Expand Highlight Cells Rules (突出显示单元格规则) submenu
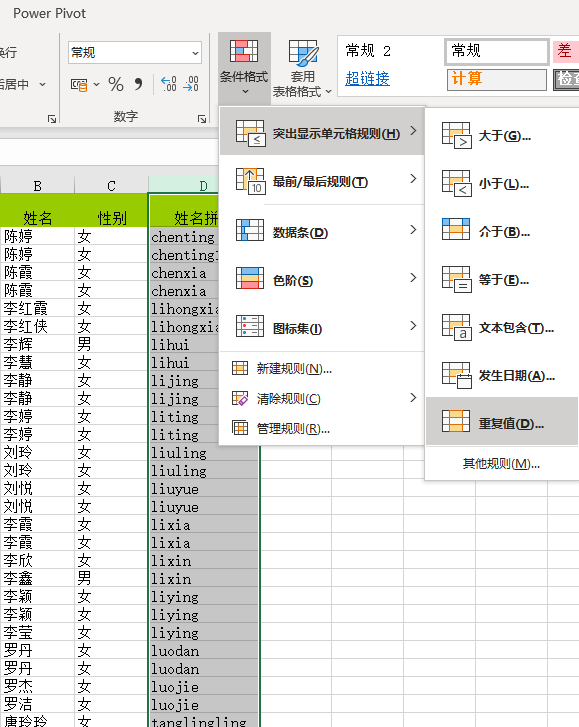 pos(322,133)
